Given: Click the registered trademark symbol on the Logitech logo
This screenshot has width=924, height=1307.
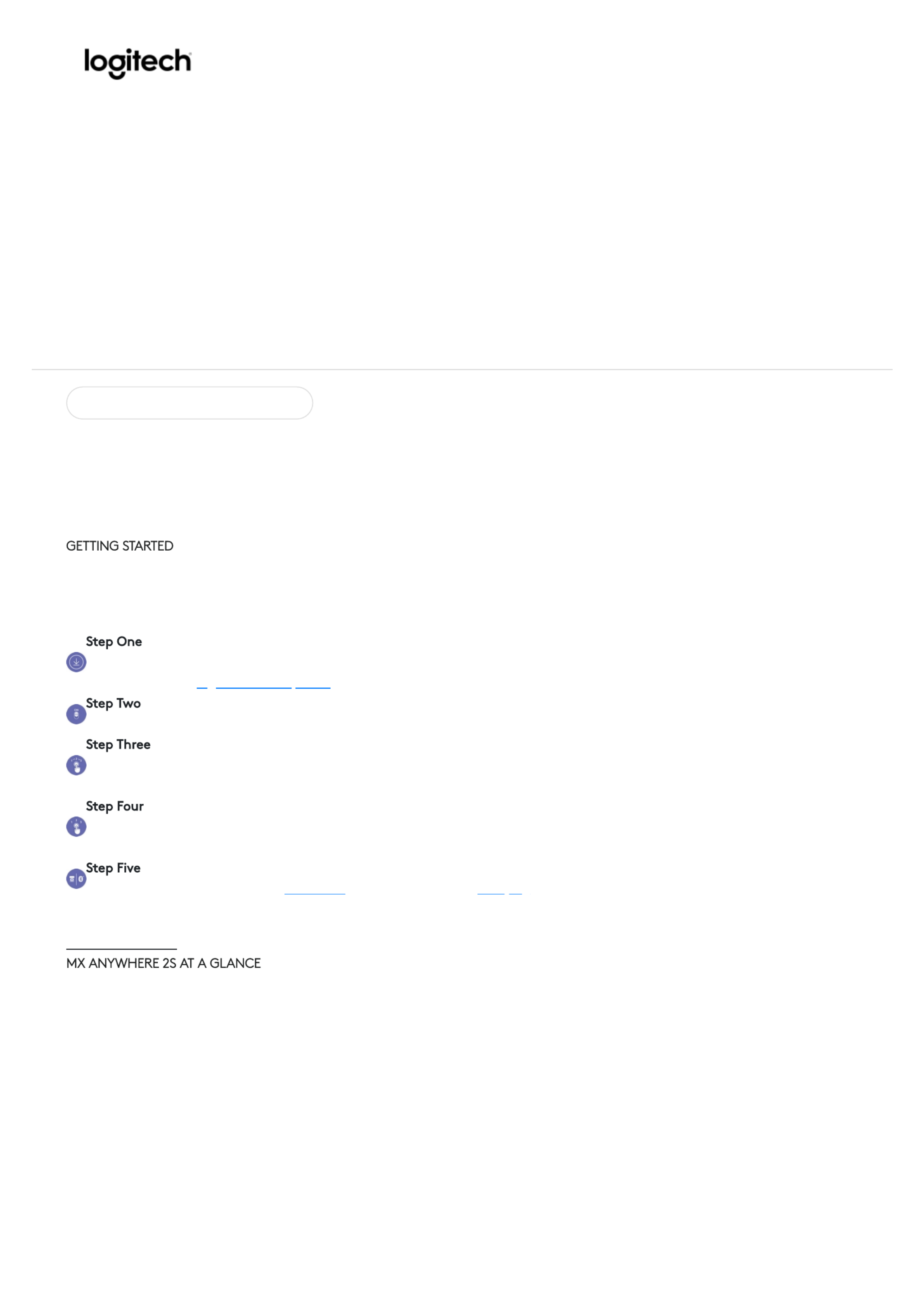Looking at the screenshot, I should click(x=190, y=52).
